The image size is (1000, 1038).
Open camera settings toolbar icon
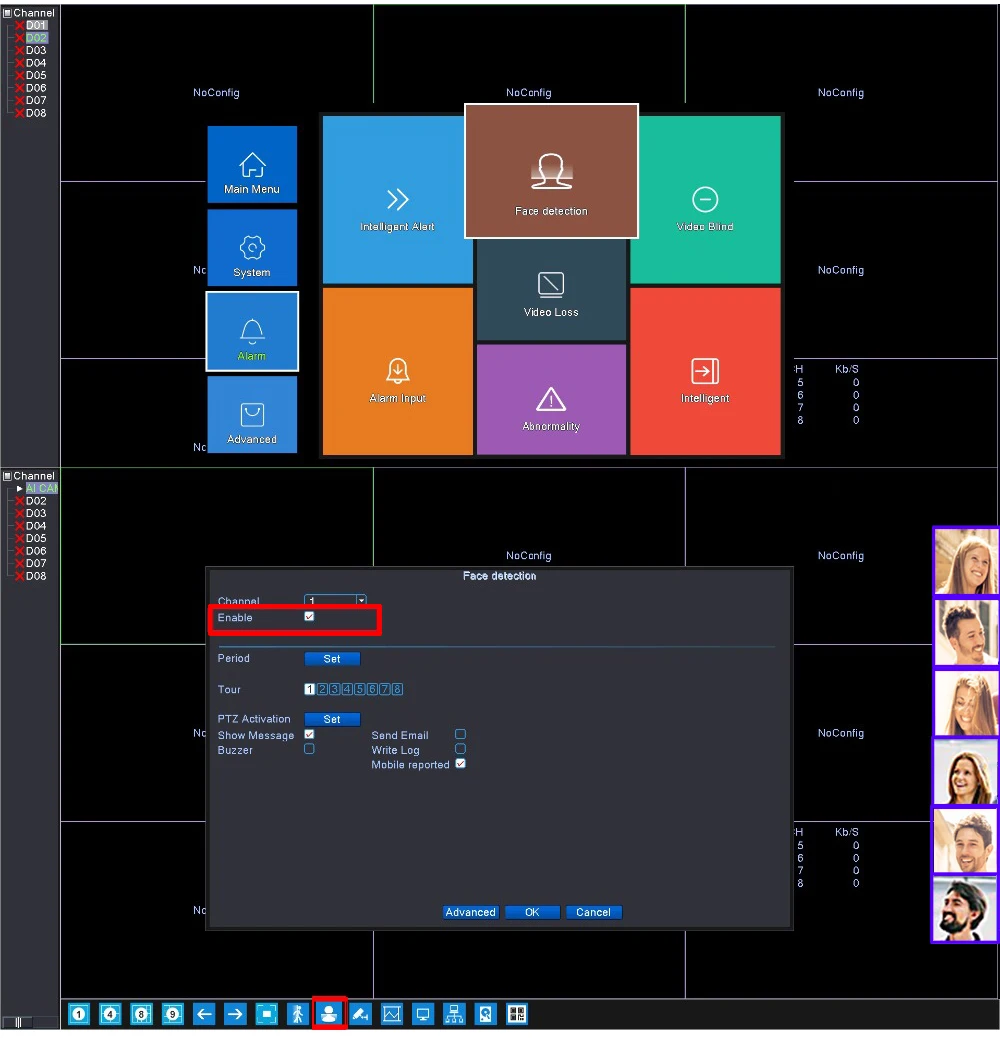coord(360,1014)
